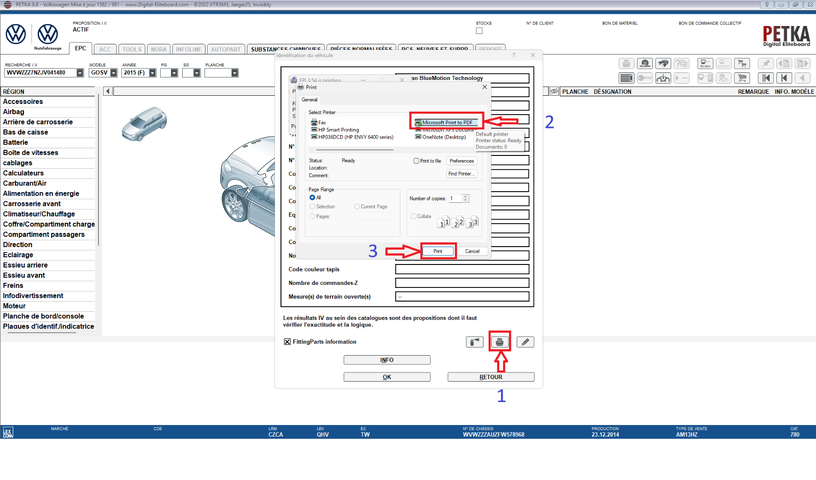Switch to the INFOLINE tab
Screen dimensions: 816x480
click(x=188, y=49)
